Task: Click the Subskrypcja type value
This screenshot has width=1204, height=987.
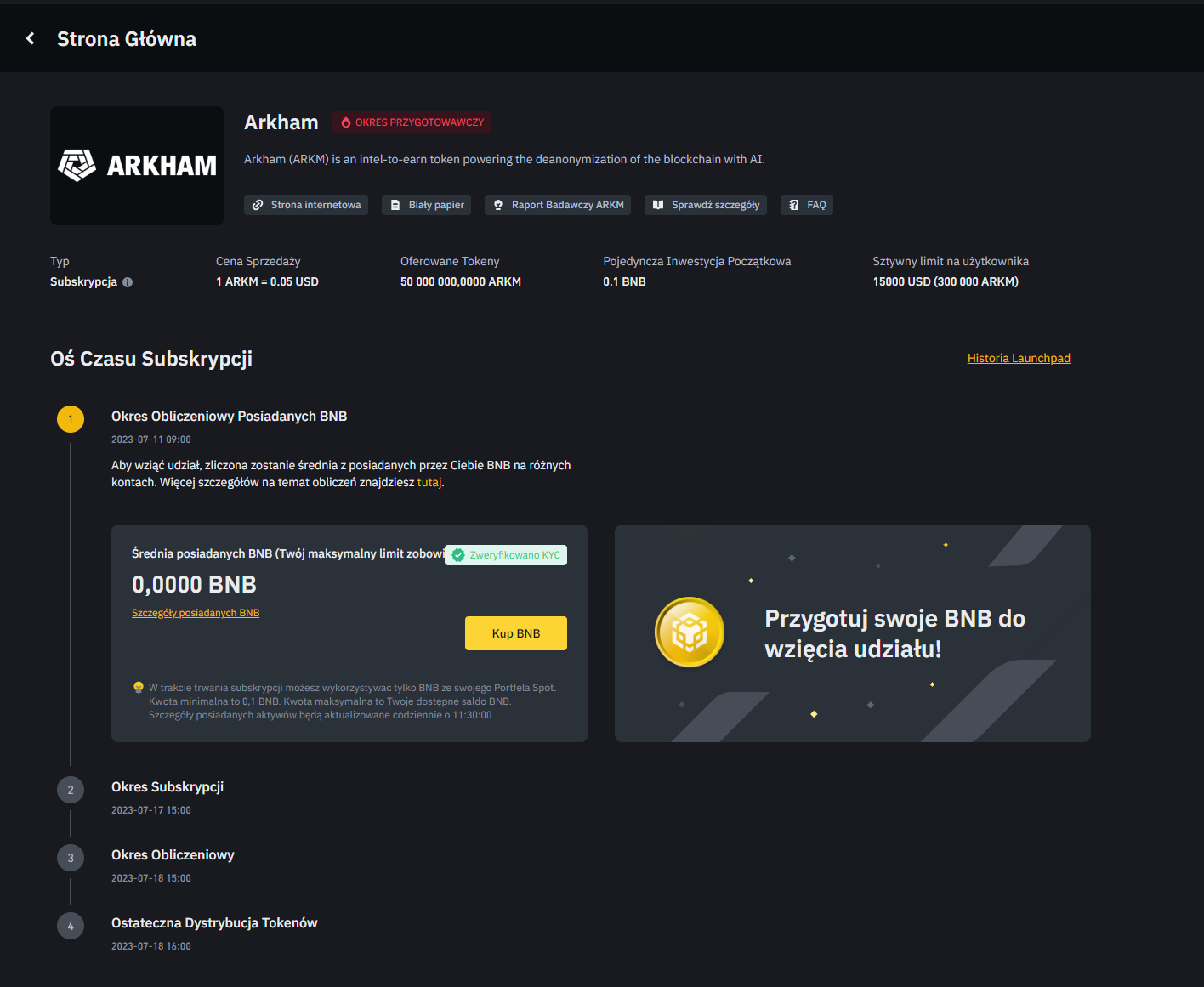Action: click(x=83, y=281)
